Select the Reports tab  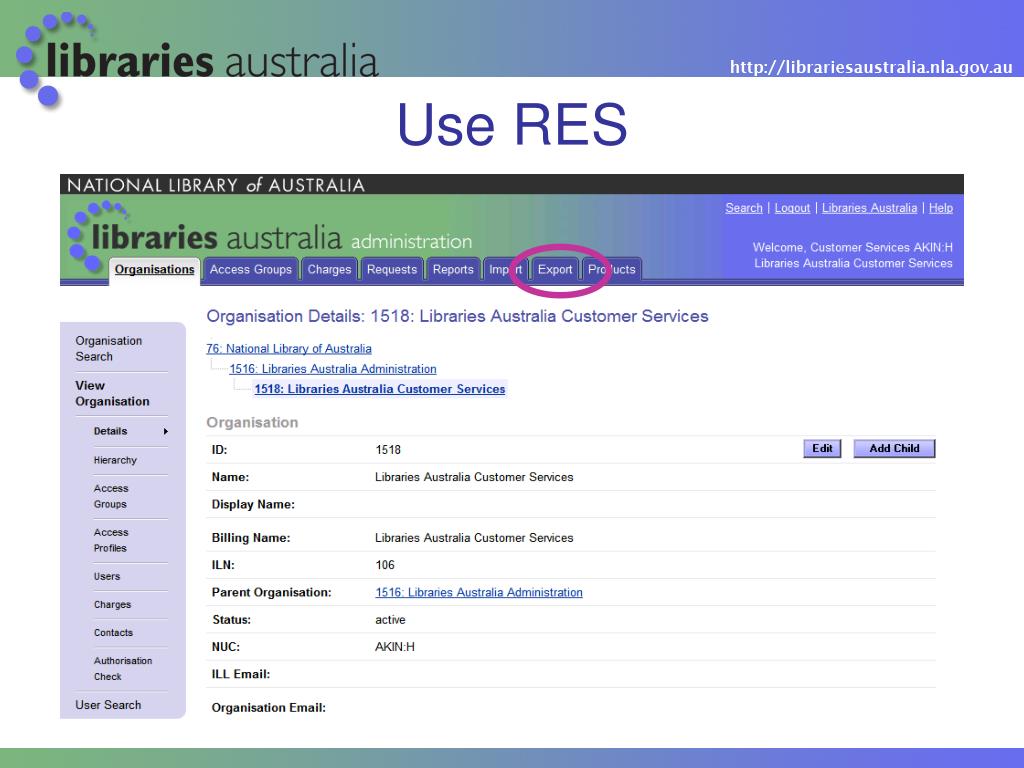[453, 270]
